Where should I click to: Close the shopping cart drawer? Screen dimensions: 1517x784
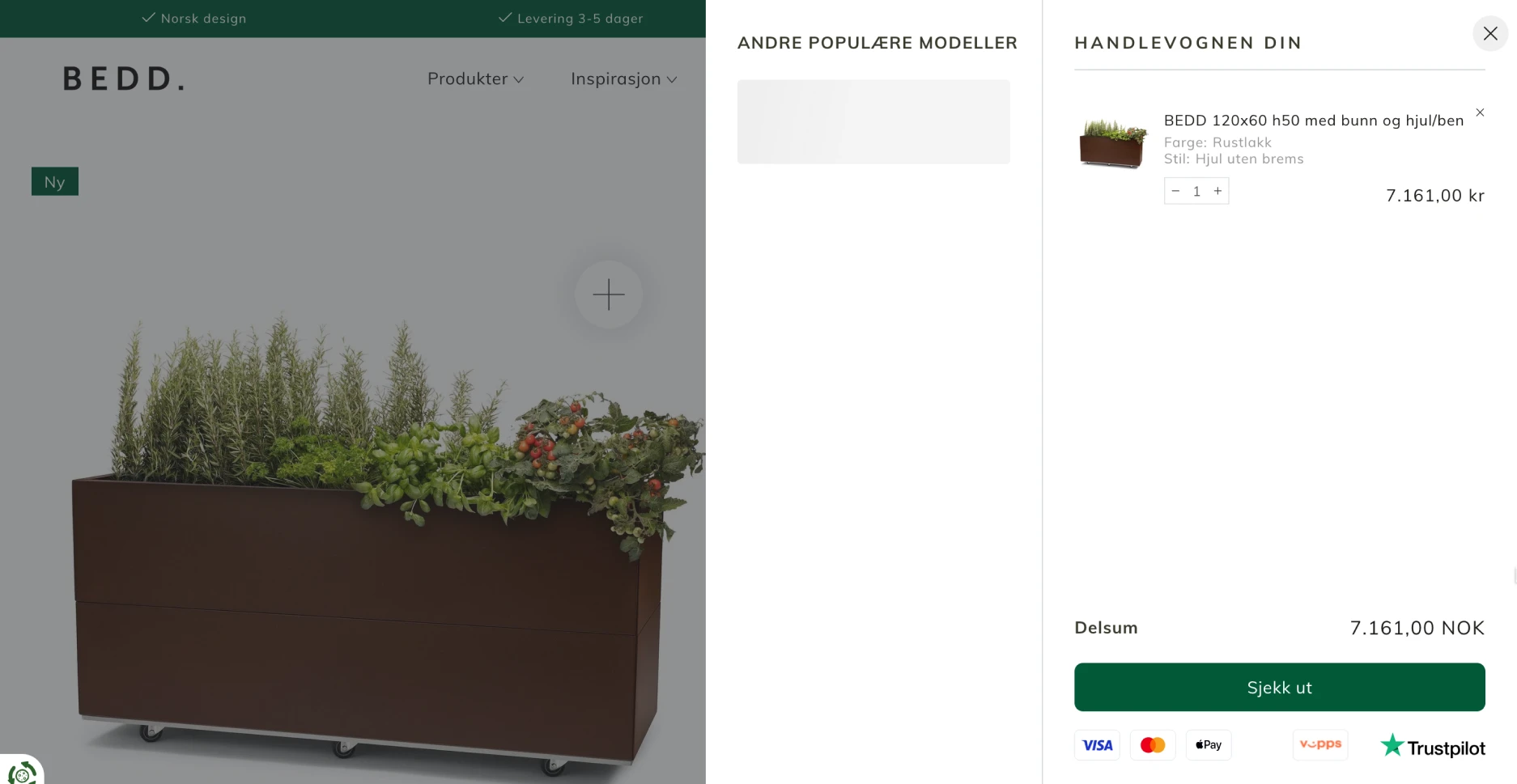coord(1489,34)
